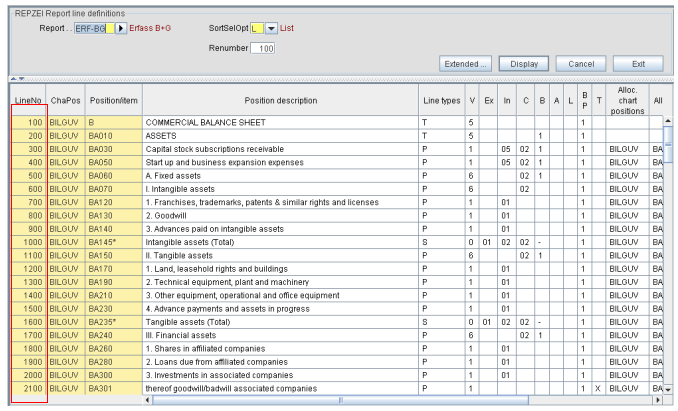The height and width of the screenshot is (411, 678).
Task: Click 1. Land, leasehold rights and buildings
Action: pos(281,269)
